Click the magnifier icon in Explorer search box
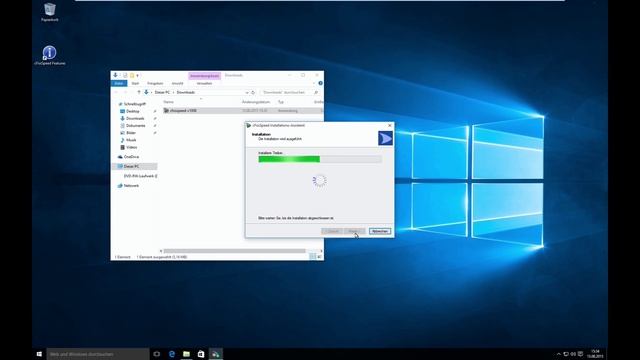 [x=316, y=93]
